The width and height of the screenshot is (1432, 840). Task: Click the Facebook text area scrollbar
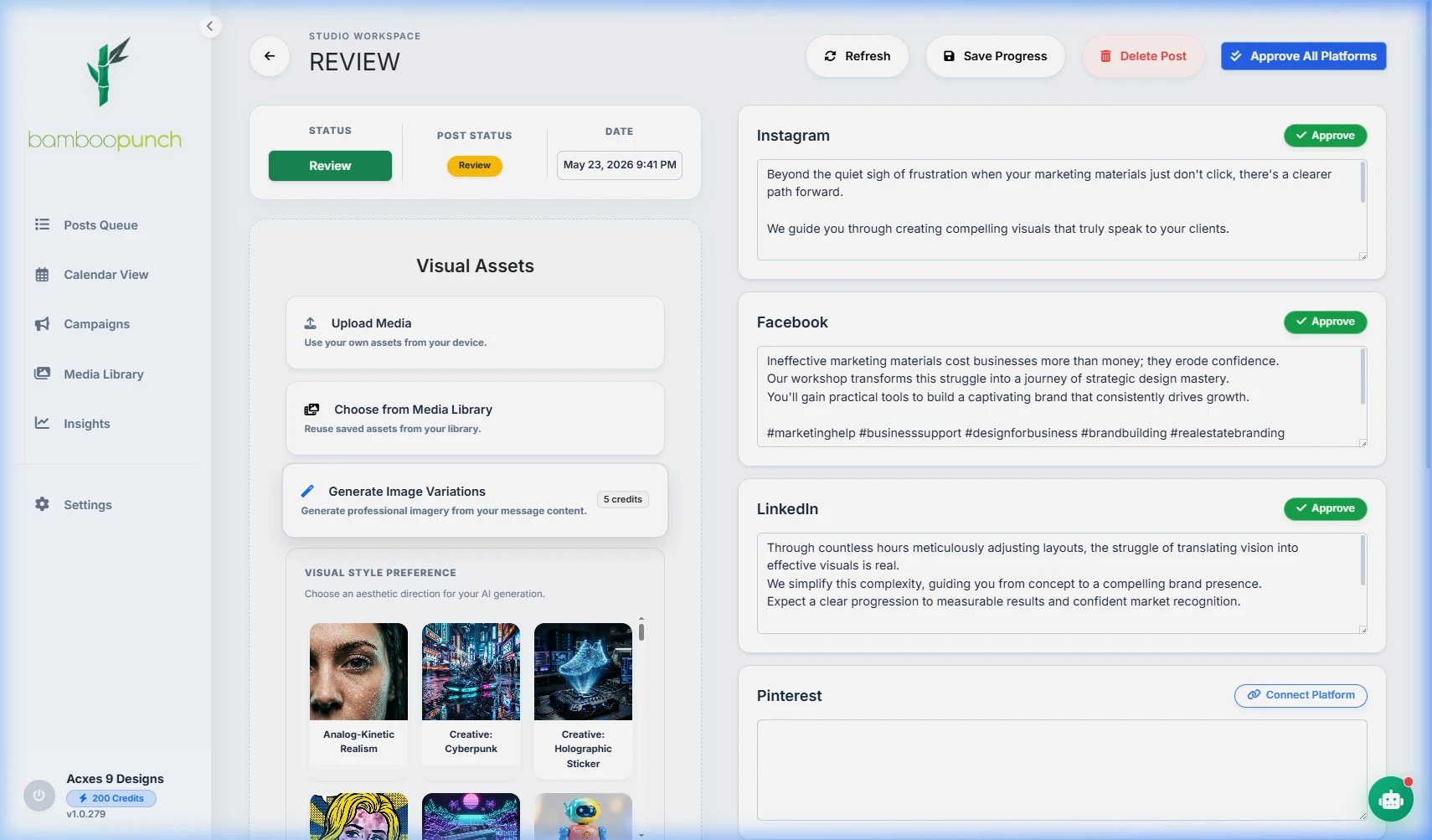point(1362,377)
